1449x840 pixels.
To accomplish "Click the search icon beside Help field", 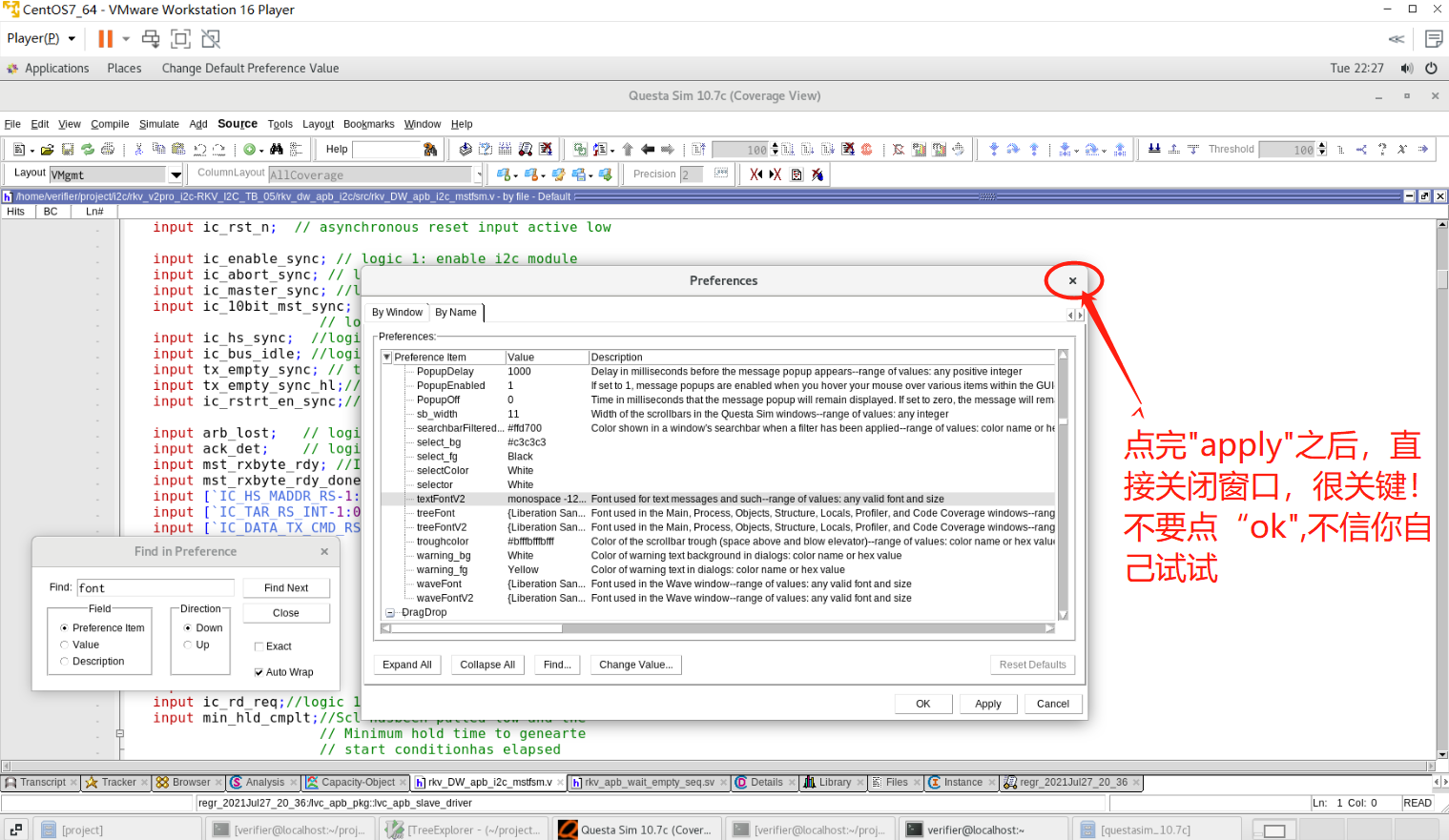I will 430,150.
